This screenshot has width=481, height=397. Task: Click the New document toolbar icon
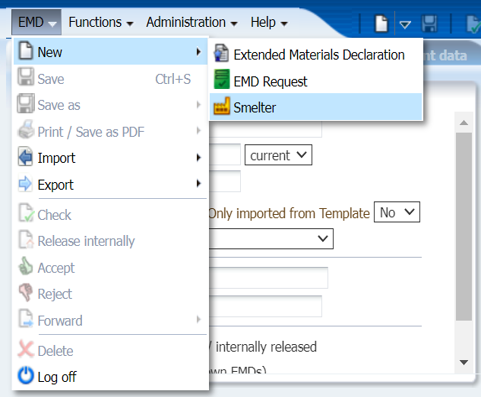coord(381,23)
